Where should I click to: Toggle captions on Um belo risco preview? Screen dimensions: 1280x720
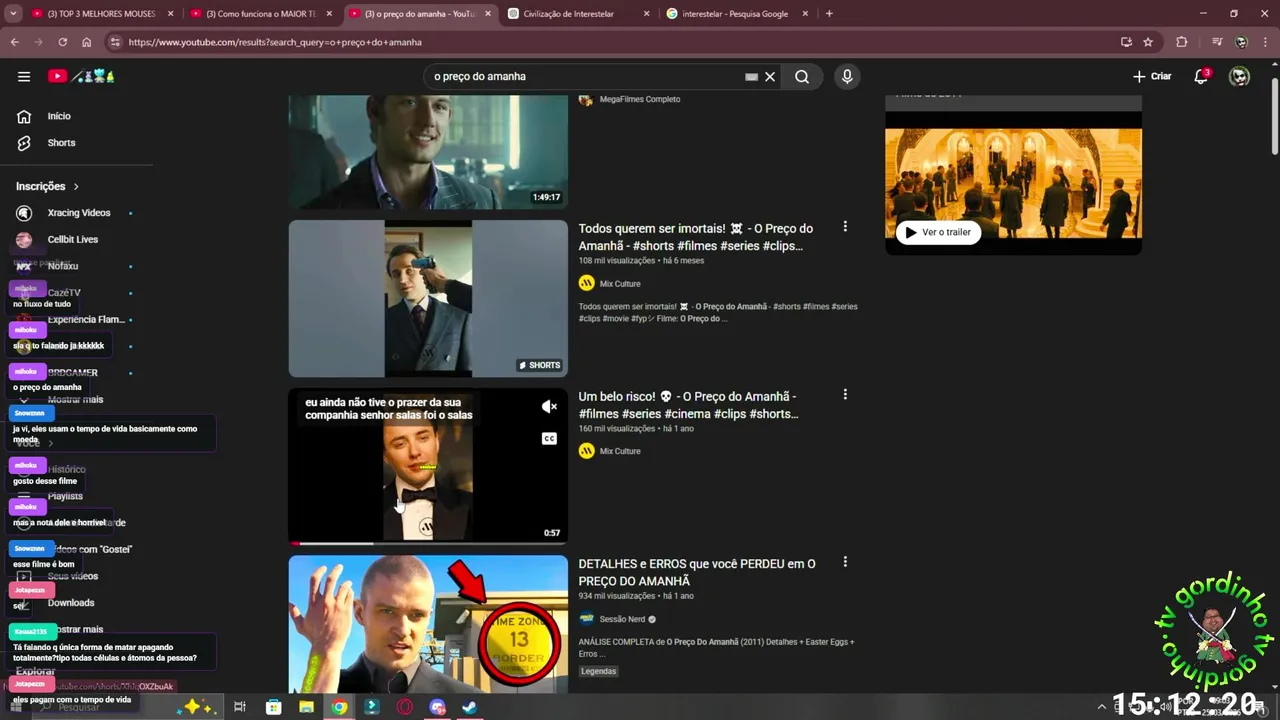[x=549, y=439]
